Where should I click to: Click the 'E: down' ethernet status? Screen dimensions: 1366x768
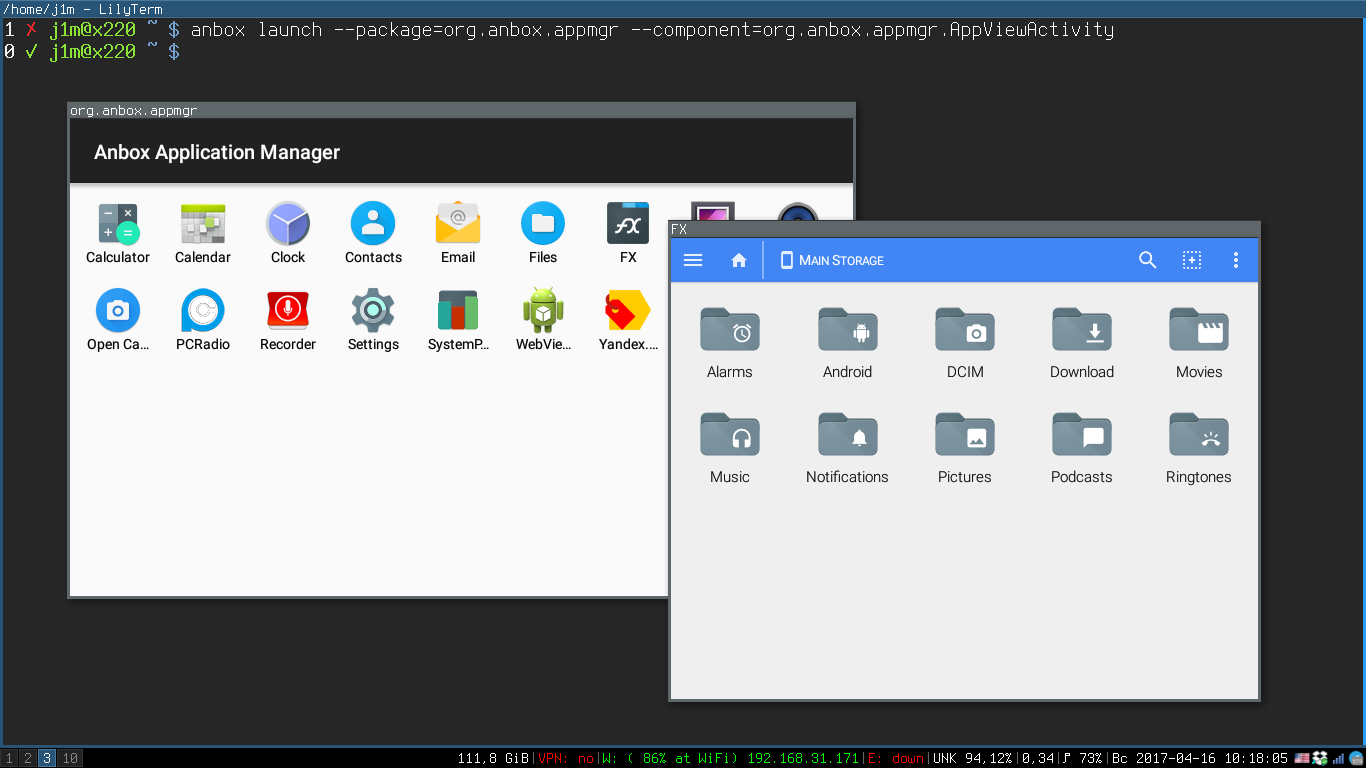coord(895,758)
